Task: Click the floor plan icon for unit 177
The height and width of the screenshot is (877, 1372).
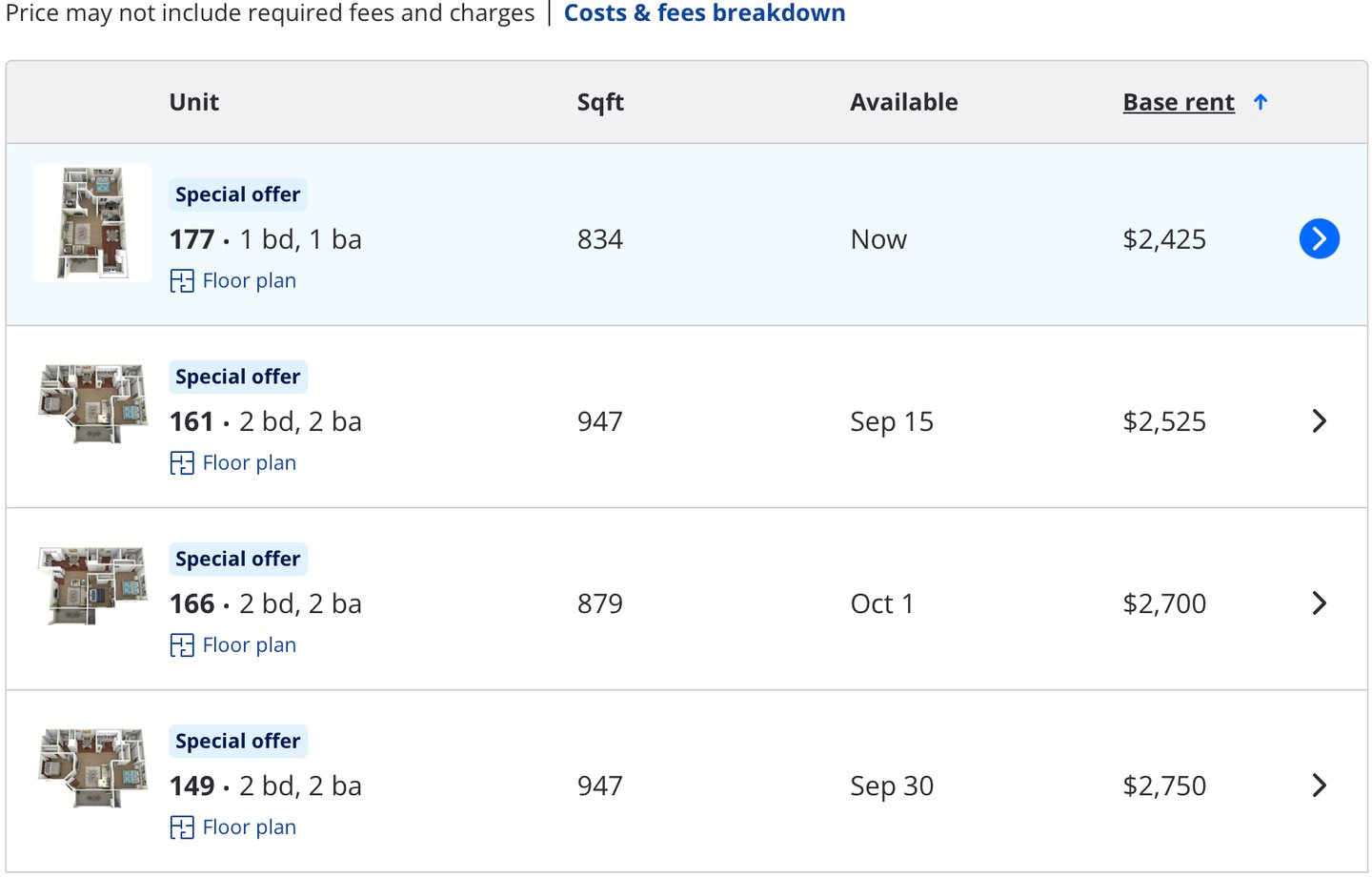Action: click(182, 281)
